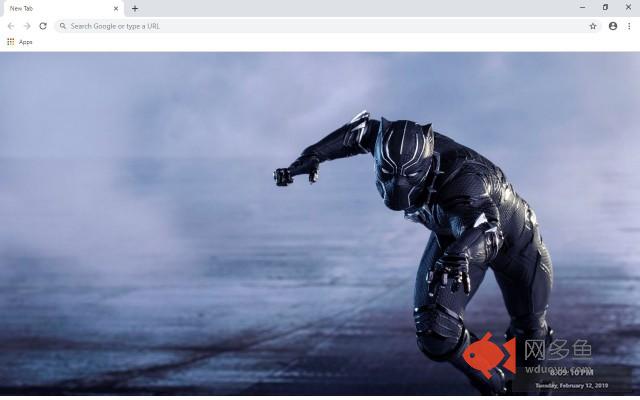Open the Chrome three-dot menu

coord(629,26)
